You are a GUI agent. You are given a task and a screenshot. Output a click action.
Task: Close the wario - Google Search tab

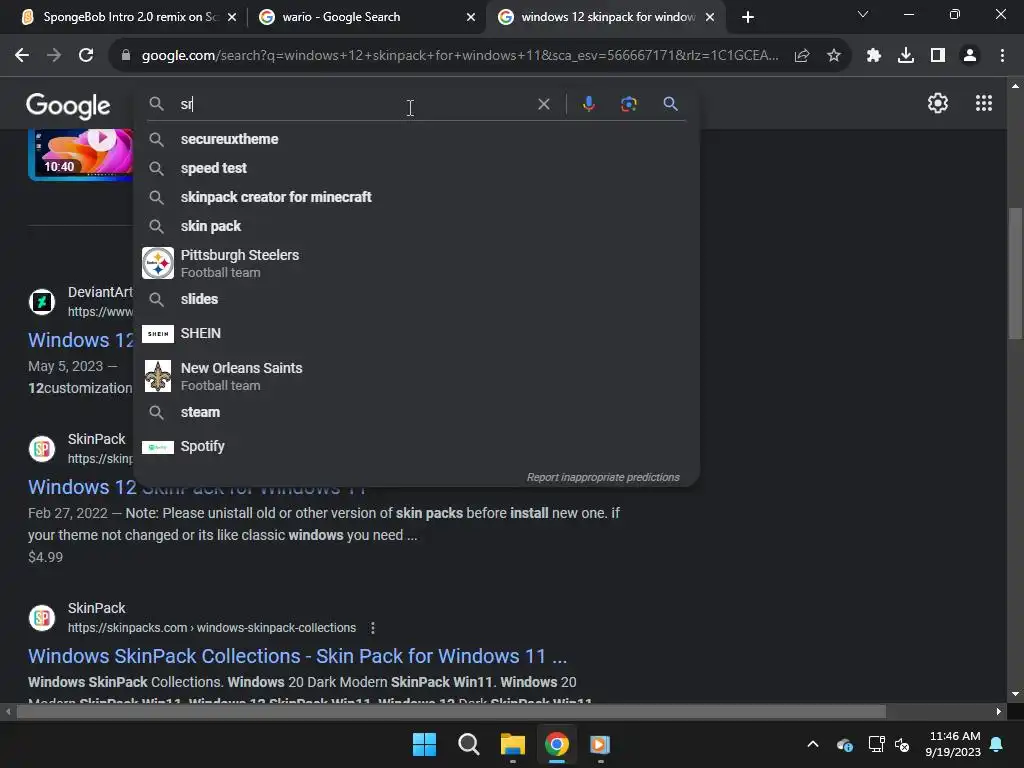(x=471, y=18)
